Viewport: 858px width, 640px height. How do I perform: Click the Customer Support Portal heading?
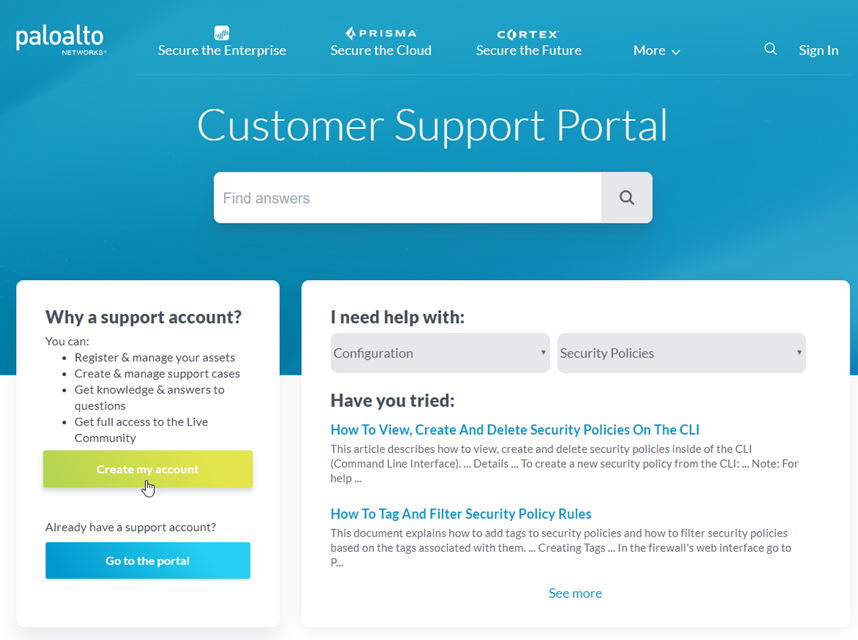pos(432,126)
